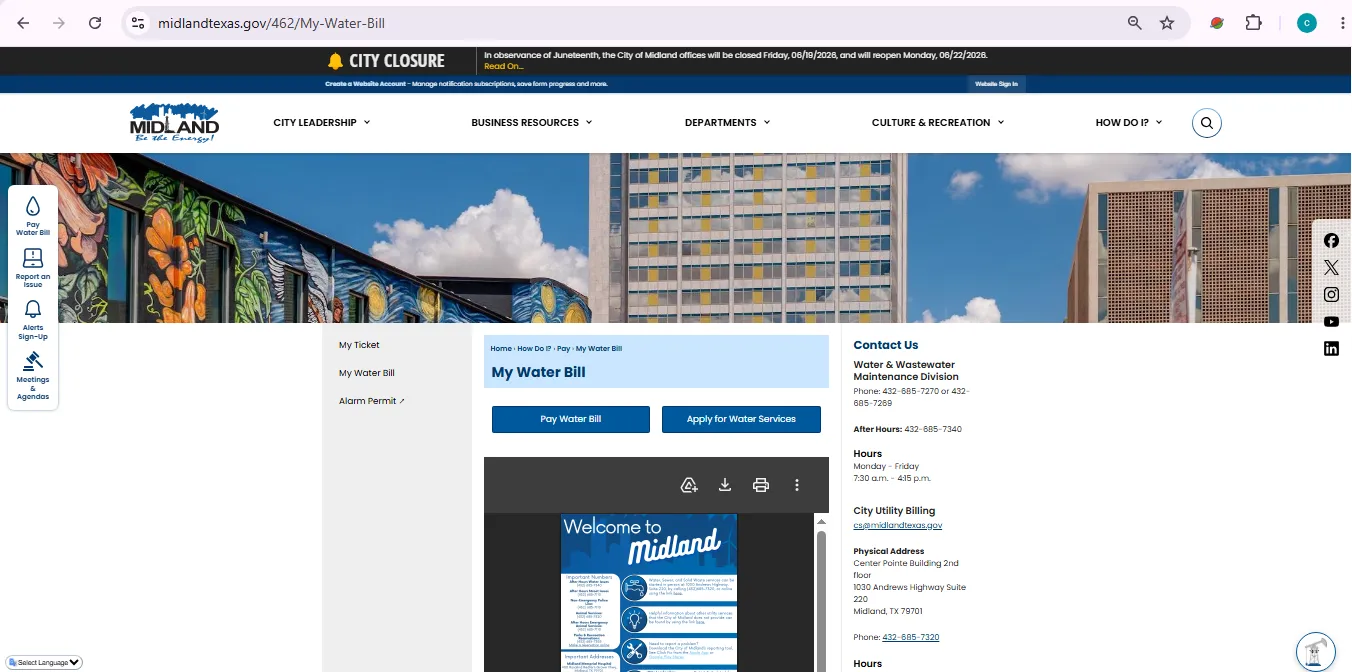Open the Meetings & Agendas gavel icon
The width and height of the screenshot is (1352, 672).
(33, 361)
